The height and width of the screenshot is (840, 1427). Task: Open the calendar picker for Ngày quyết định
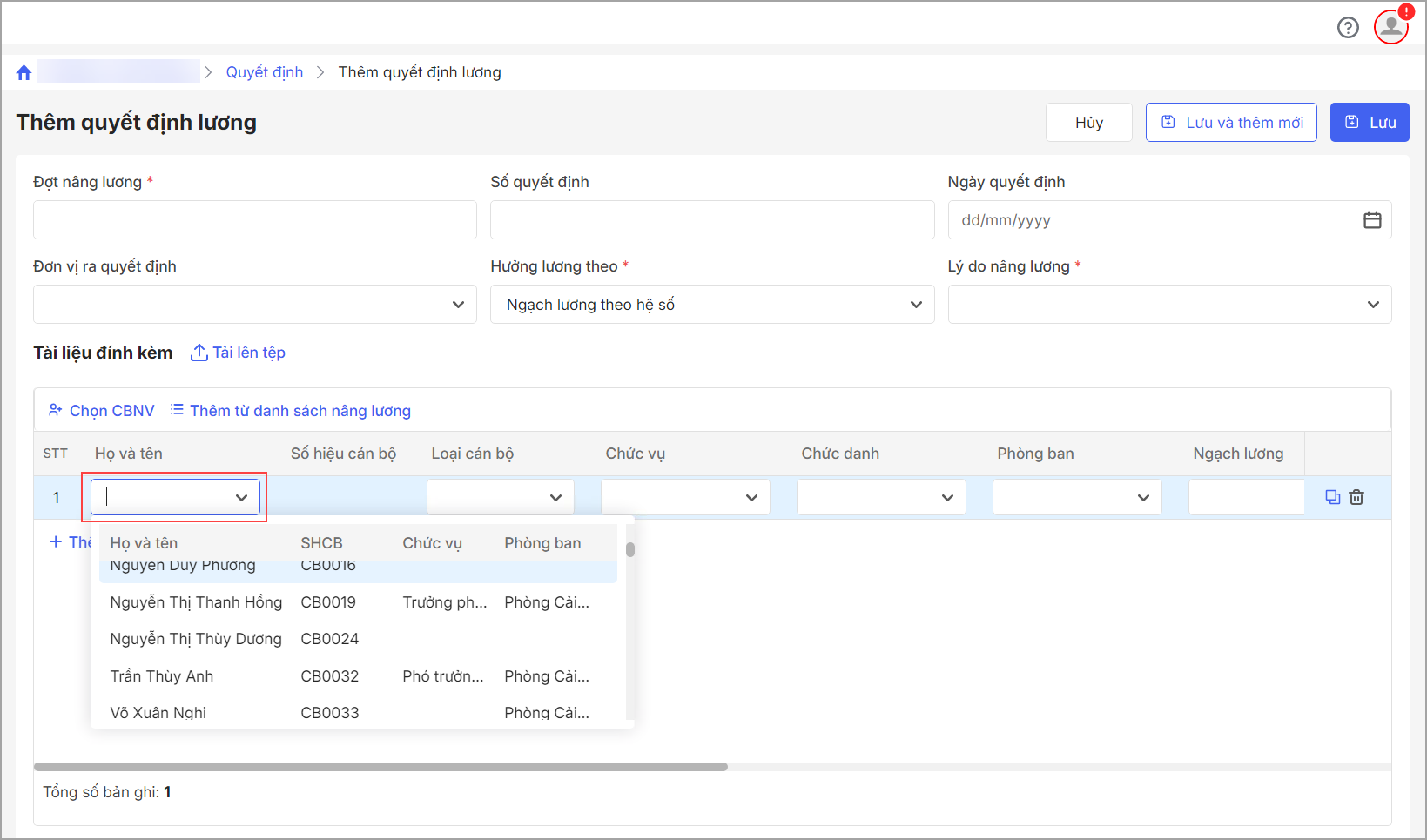point(1371,220)
